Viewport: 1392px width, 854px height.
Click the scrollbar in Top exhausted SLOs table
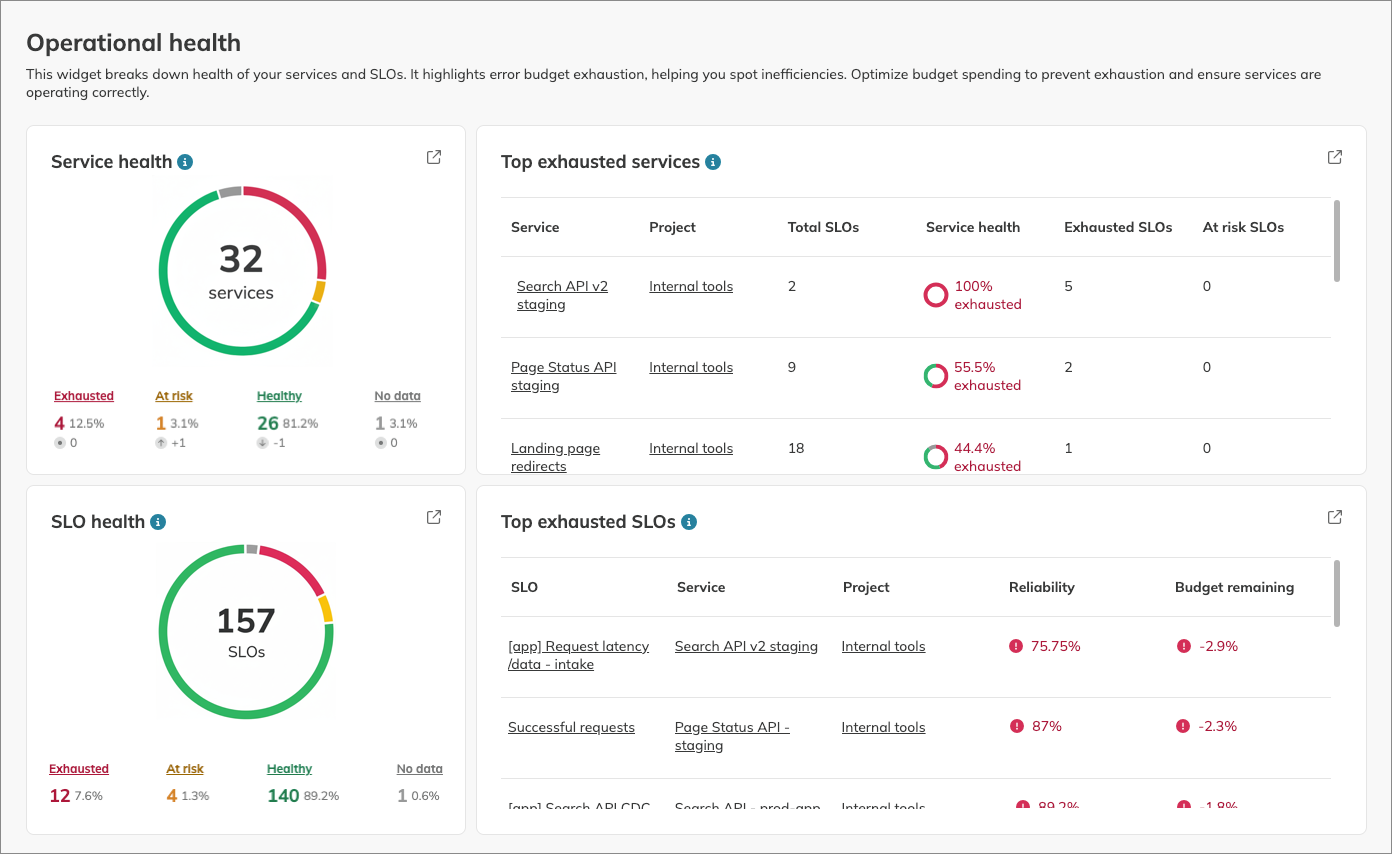click(1337, 593)
